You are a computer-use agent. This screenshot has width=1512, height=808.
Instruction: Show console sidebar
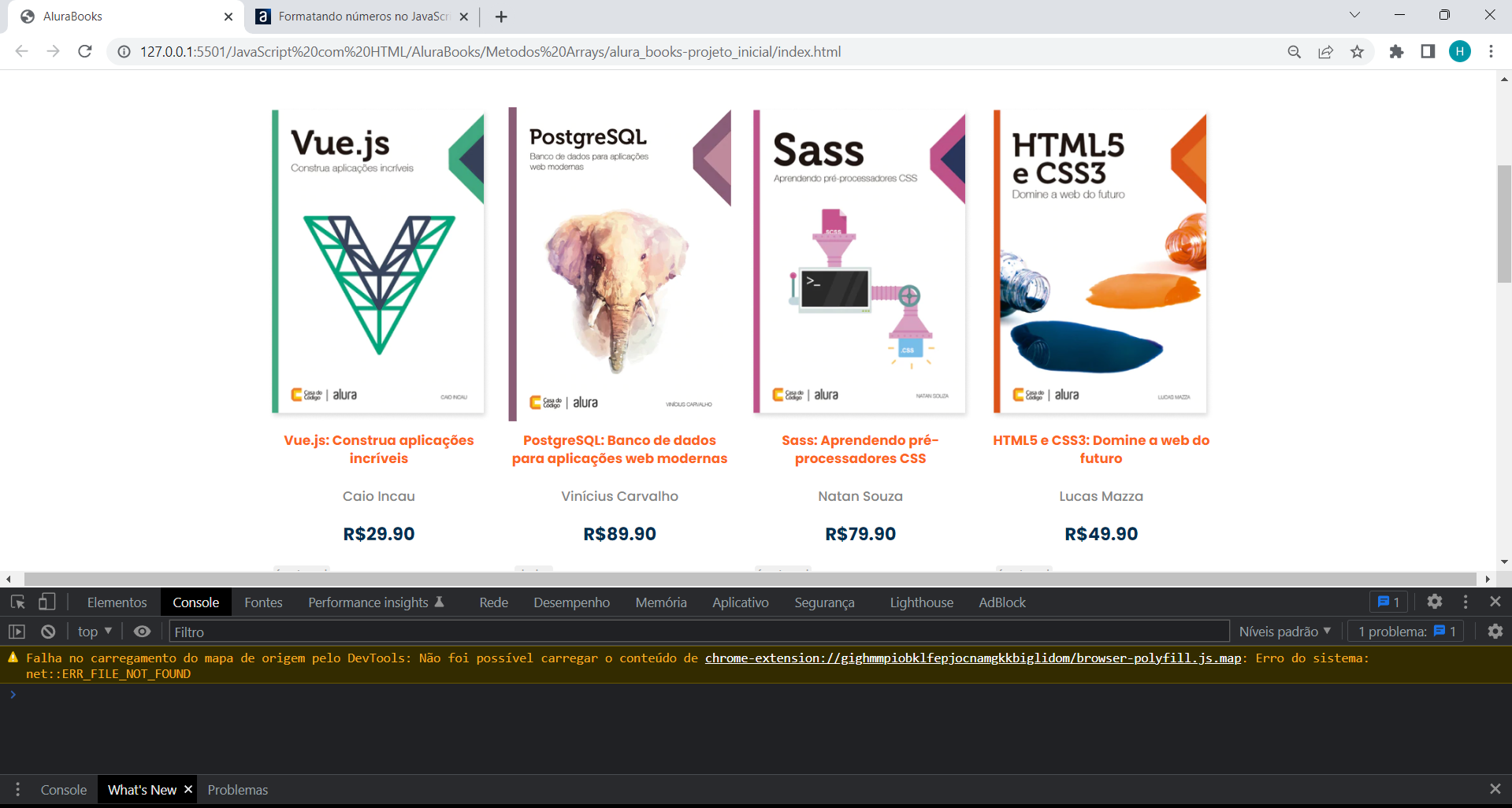17,632
